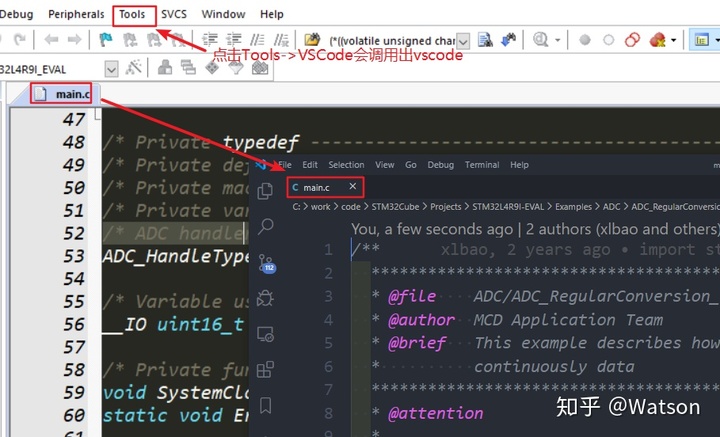Open Remote Explorer in VS Code activity bar
Screen dimensions: 720x437
[265, 334]
